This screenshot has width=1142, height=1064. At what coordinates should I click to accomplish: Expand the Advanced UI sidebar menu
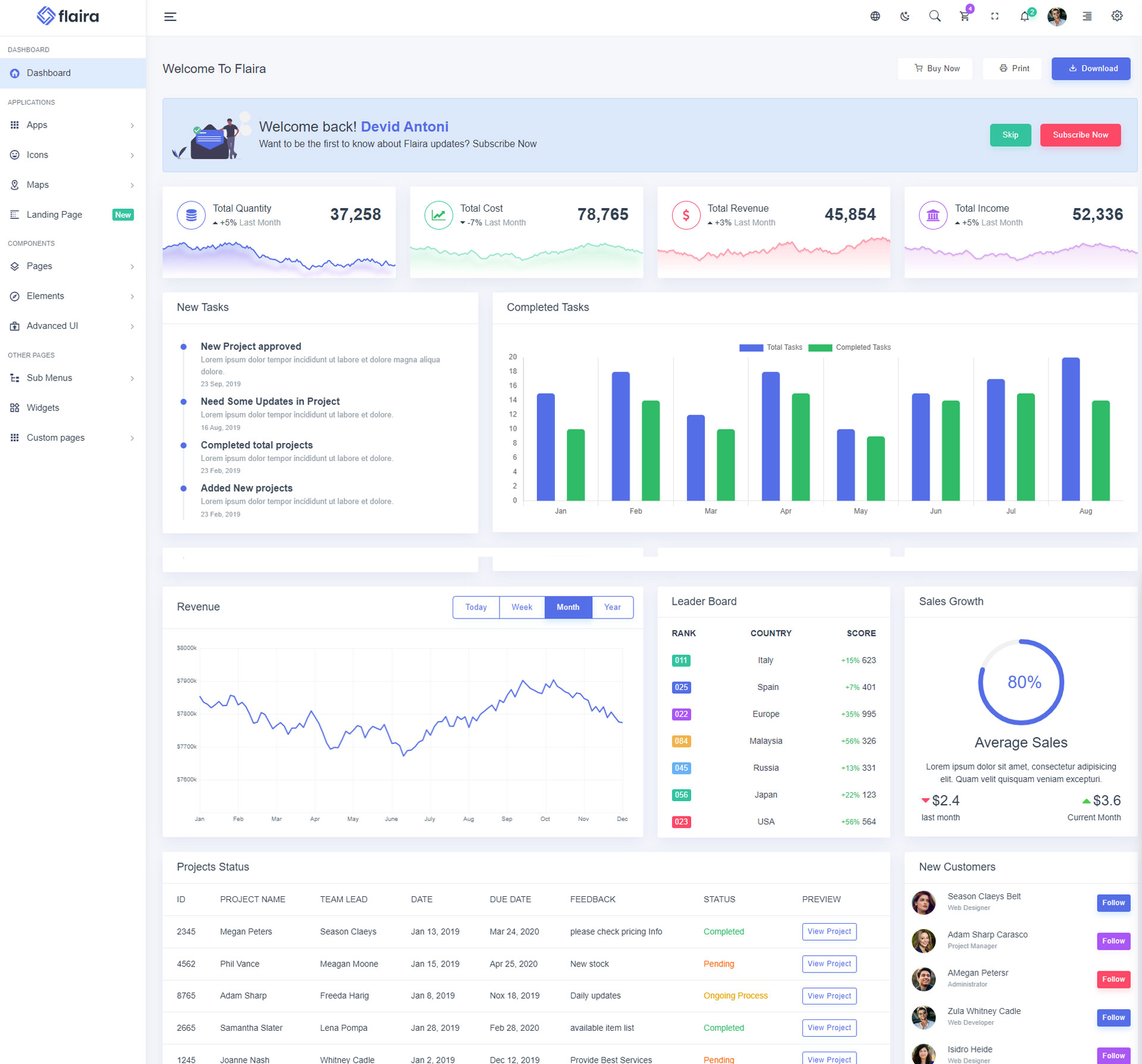coord(73,326)
